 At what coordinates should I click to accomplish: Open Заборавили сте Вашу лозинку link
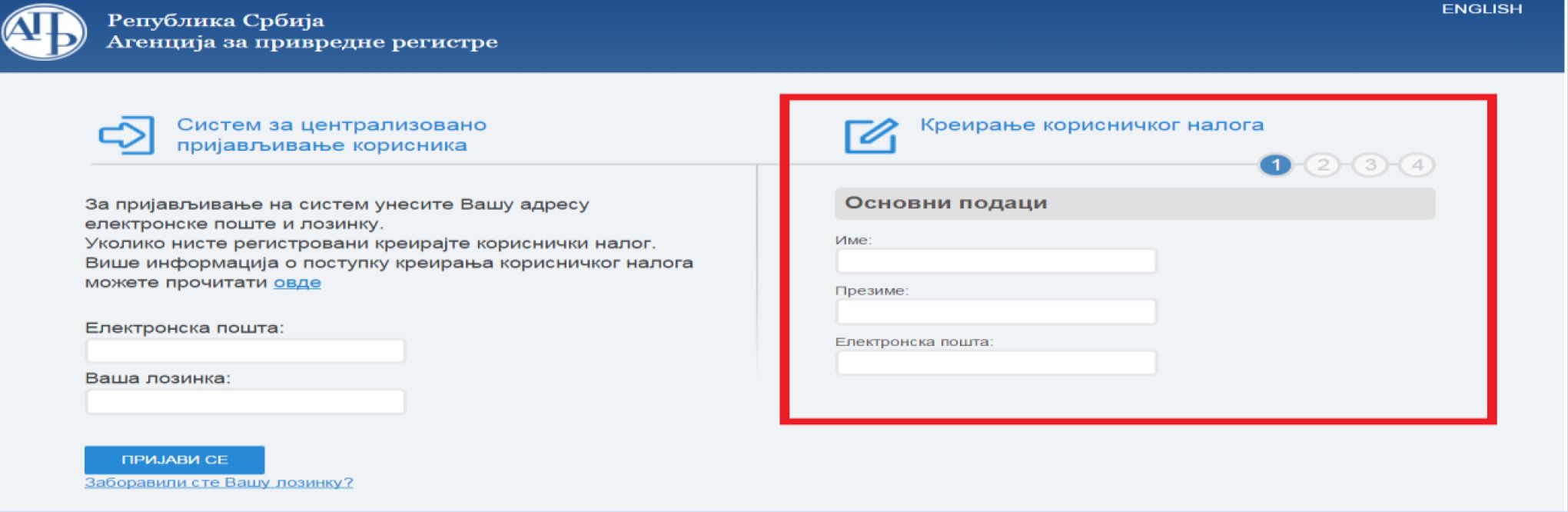[x=219, y=483]
